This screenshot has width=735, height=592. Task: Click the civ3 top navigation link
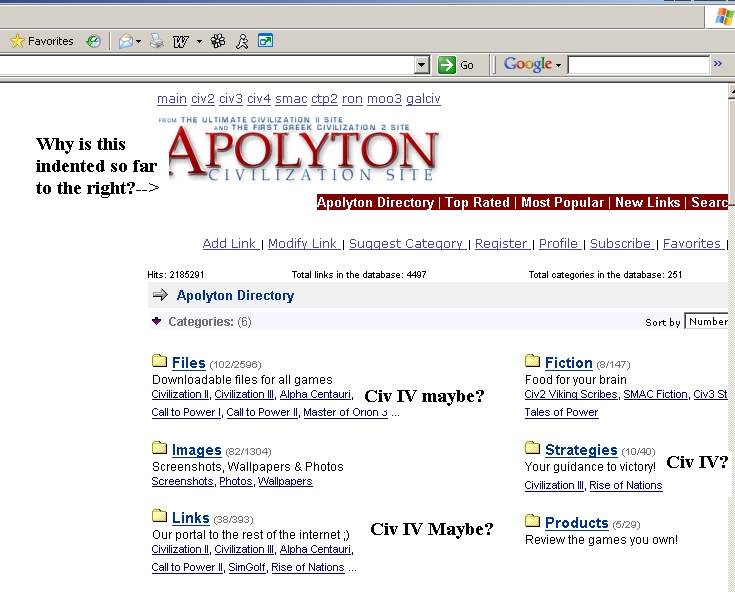click(x=230, y=99)
